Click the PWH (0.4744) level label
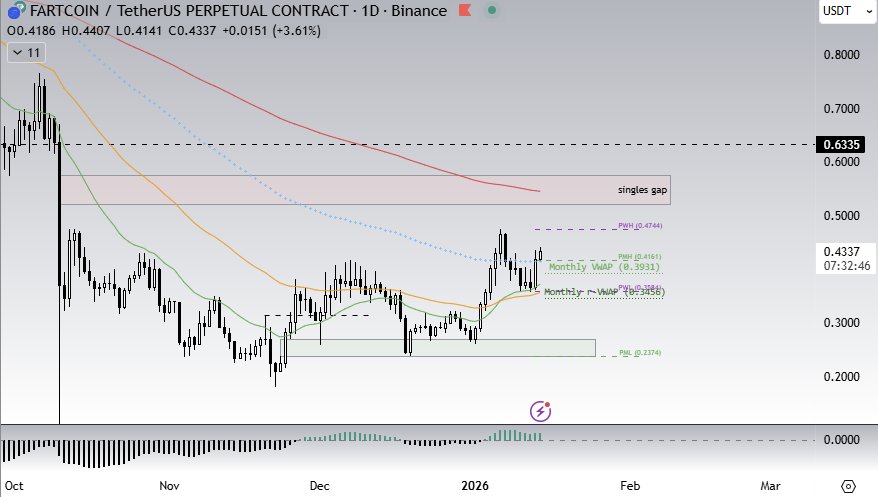Image resolution: width=878 pixels, height=497 pixels. point(640,226)
